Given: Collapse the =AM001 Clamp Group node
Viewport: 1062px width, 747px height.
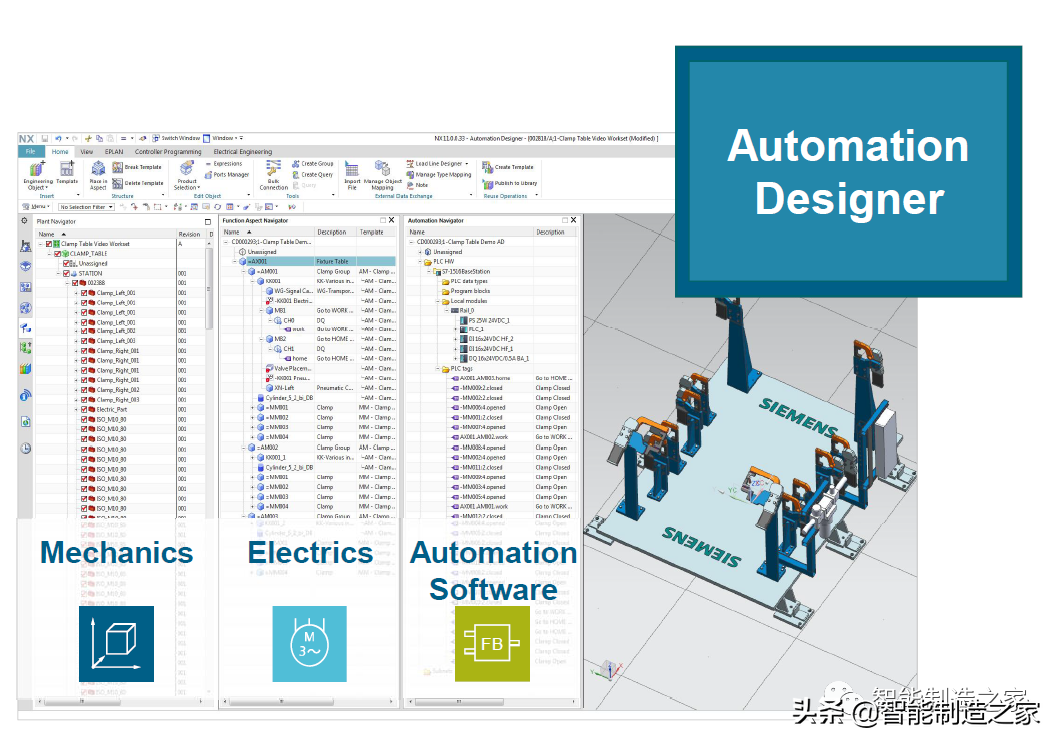Looking at the screenshot, I should click(x=244, y=272).
